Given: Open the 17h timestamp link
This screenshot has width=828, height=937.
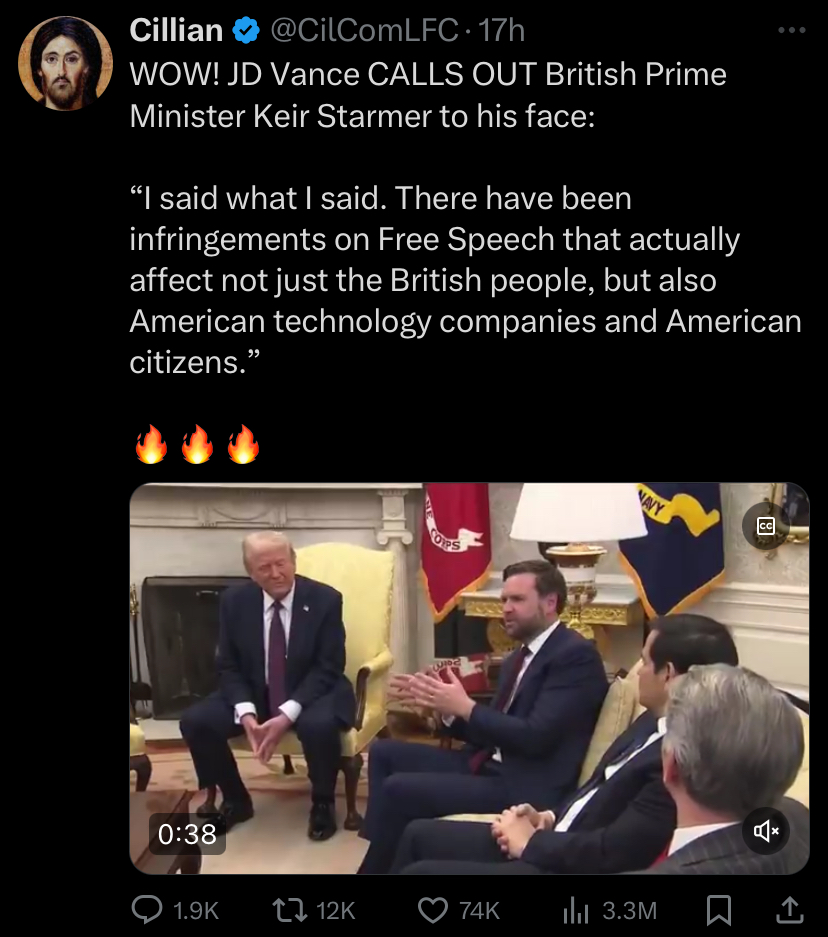Looking at the screenshot, I should coord(502,30).
